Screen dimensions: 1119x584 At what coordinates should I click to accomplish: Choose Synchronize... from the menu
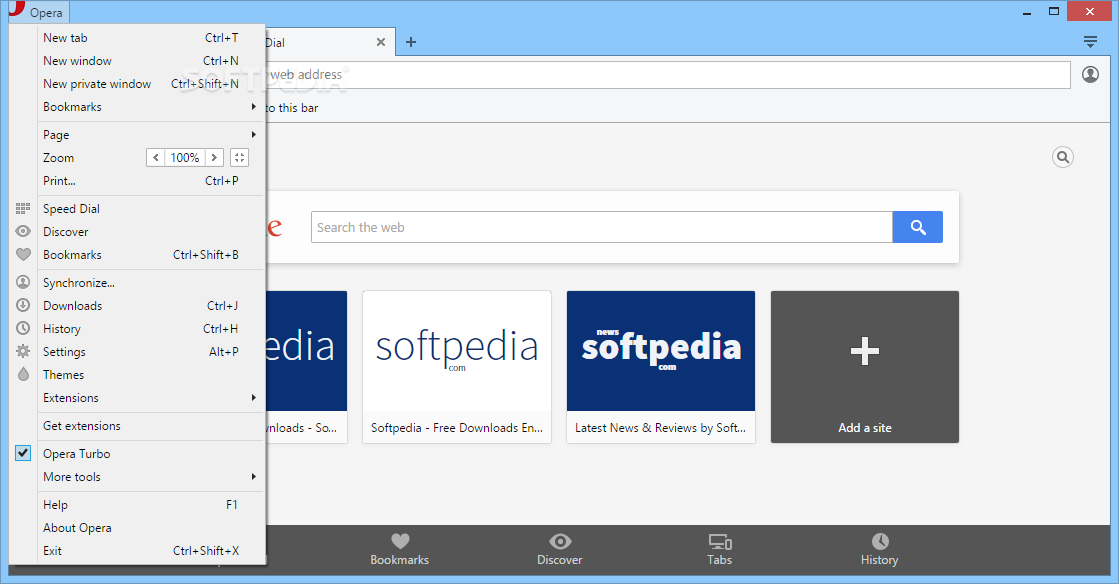[151, 283]
